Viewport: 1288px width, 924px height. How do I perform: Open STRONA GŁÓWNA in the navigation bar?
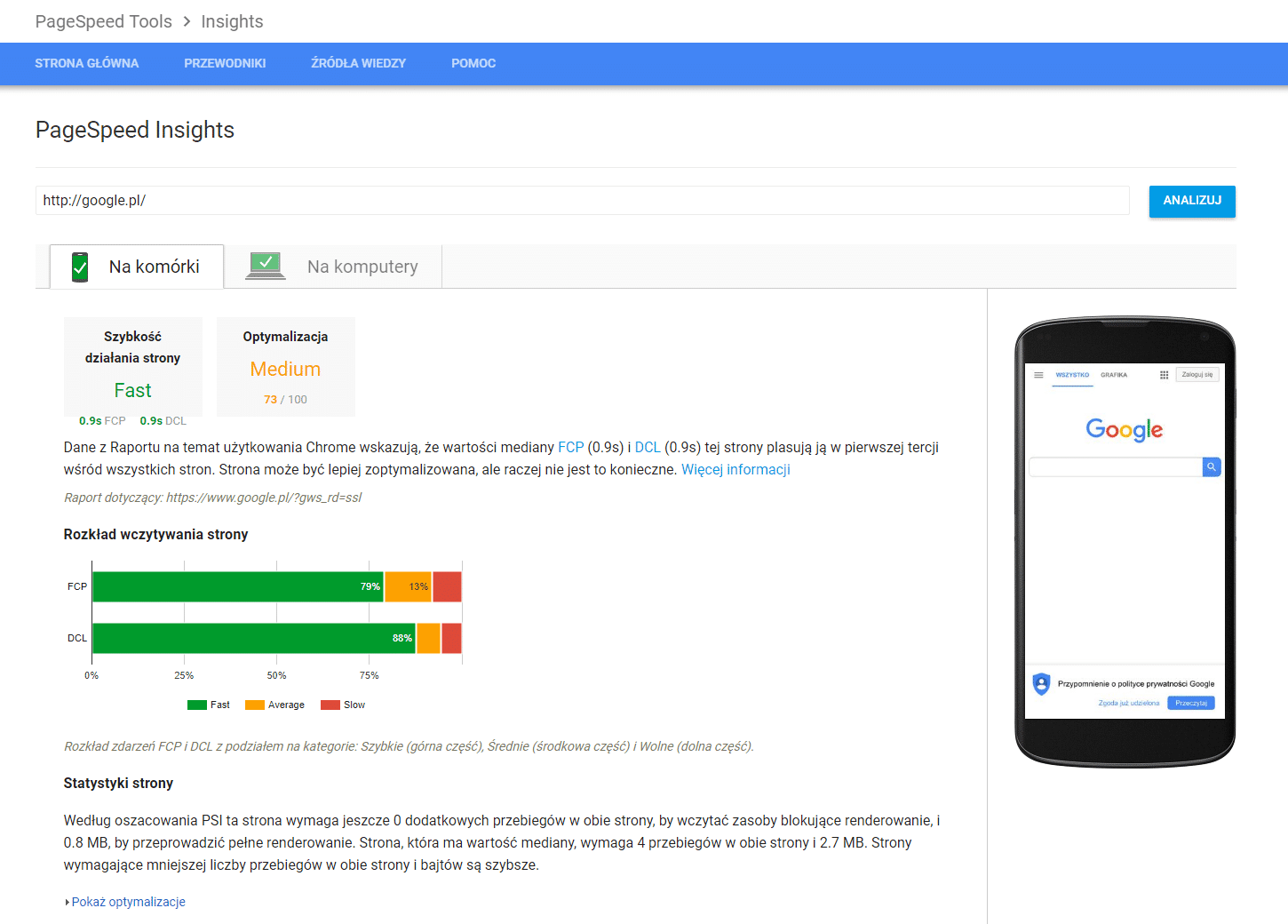[x=87, y=63]
